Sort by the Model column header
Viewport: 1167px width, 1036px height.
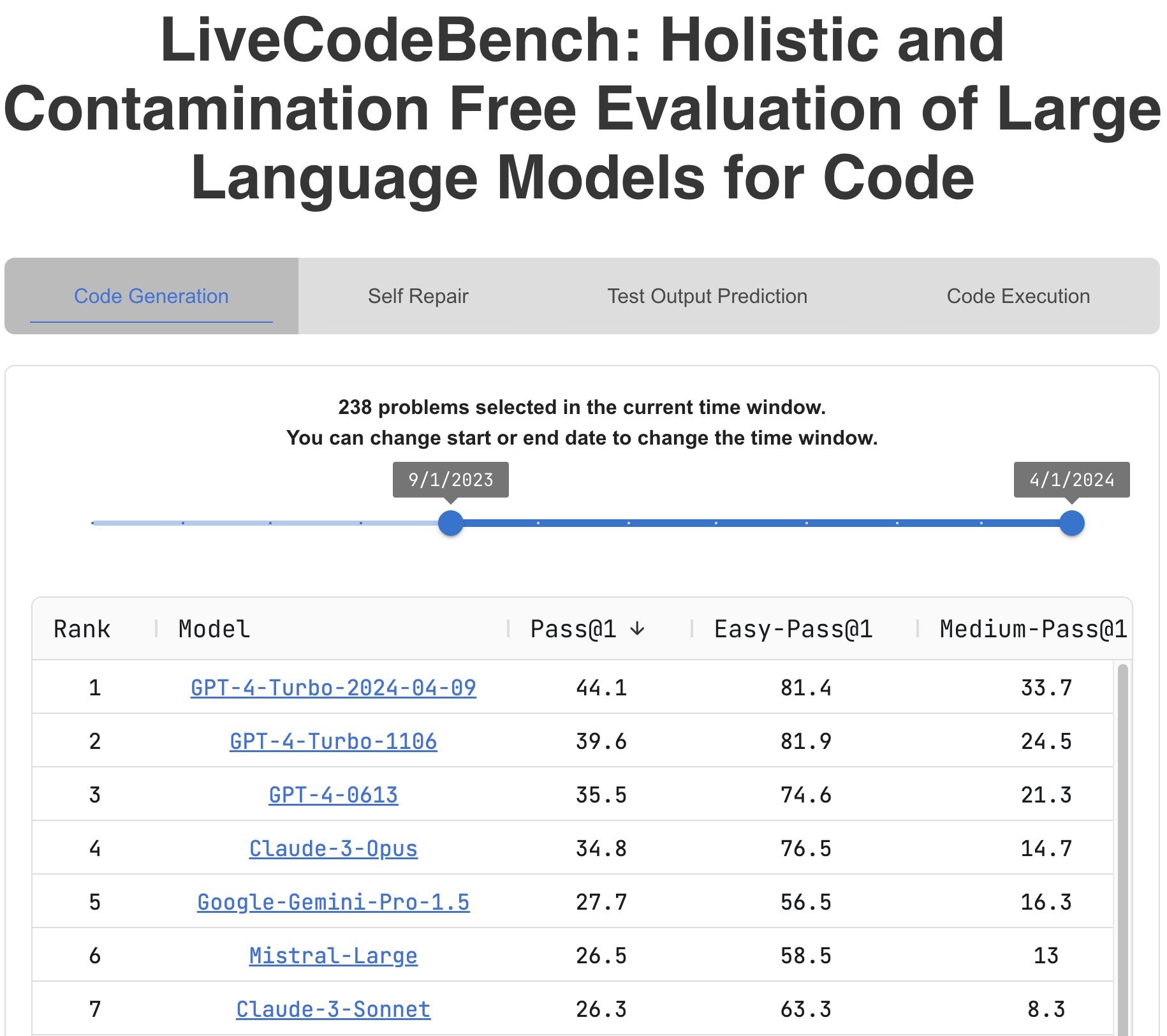click(214, 629)
